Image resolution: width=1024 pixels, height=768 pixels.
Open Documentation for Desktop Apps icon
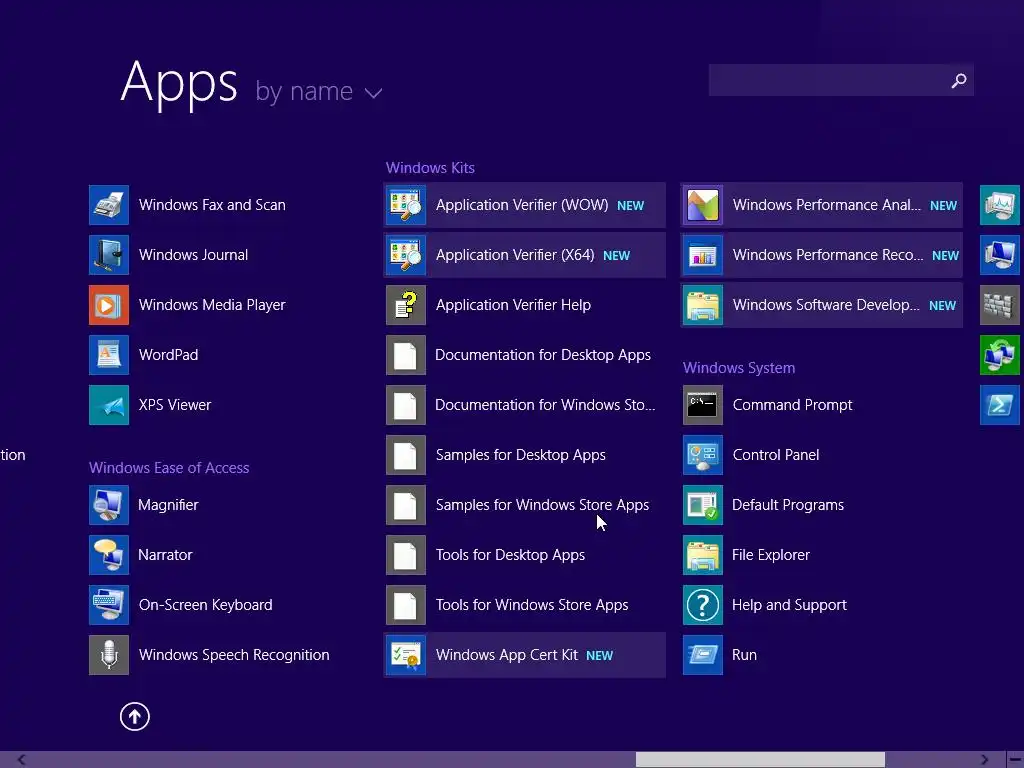click(x=406, y=355)
